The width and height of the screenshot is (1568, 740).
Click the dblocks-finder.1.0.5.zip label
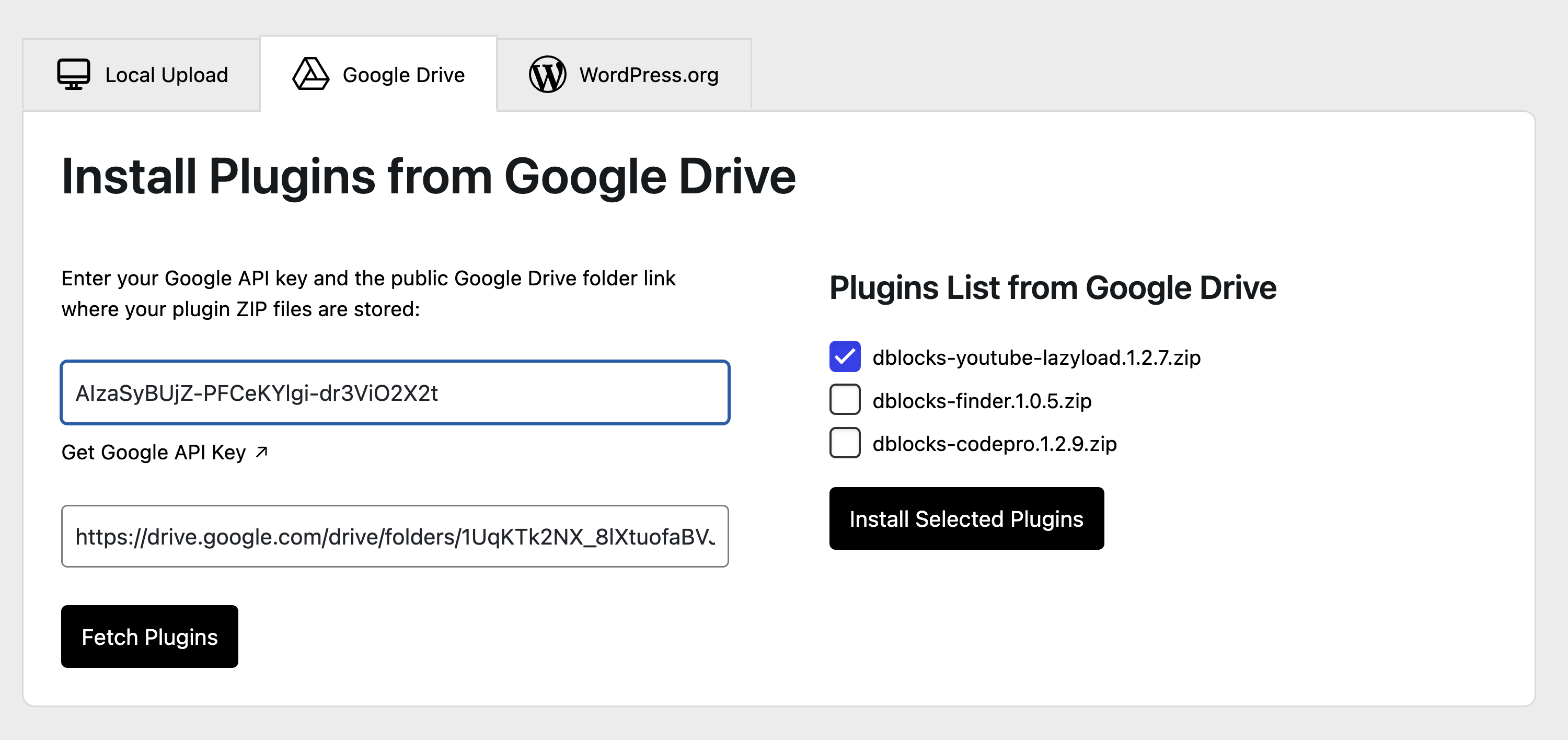[x=982, y=400]
